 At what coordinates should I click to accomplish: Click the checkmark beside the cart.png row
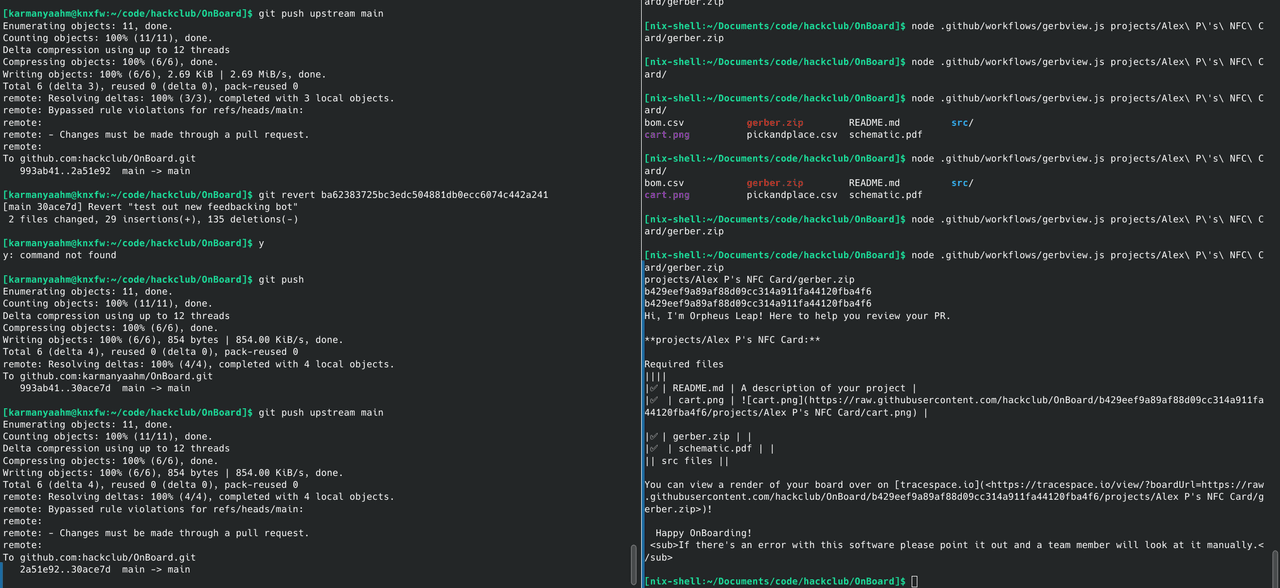coord(653,400)
